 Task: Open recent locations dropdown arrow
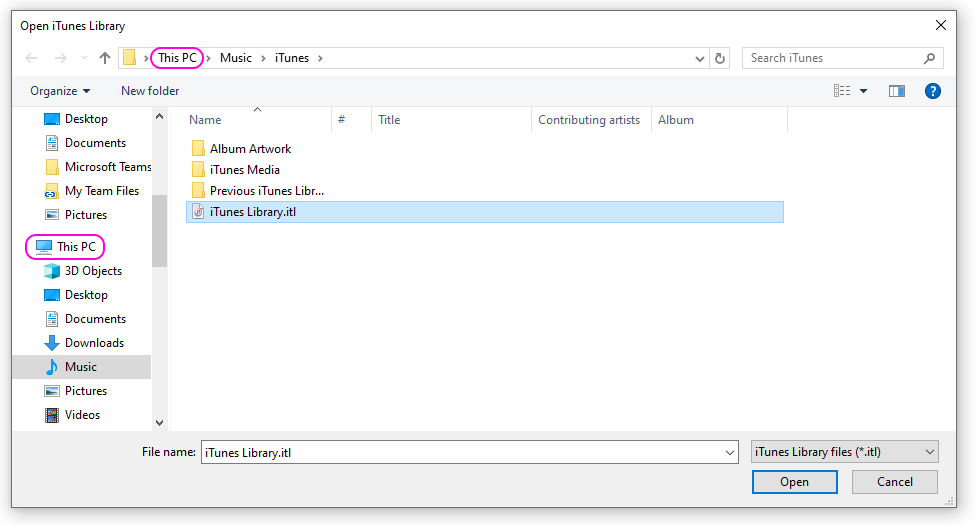coord(84,58)
